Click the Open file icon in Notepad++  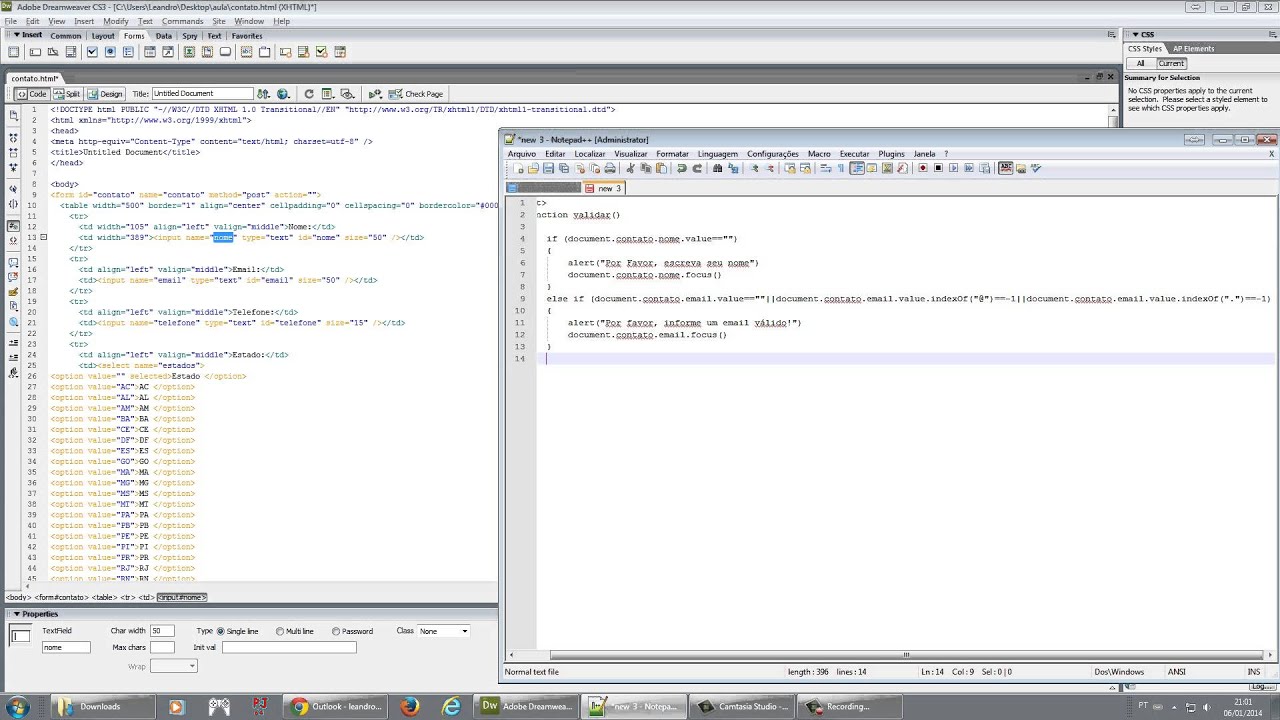(533, 168)
